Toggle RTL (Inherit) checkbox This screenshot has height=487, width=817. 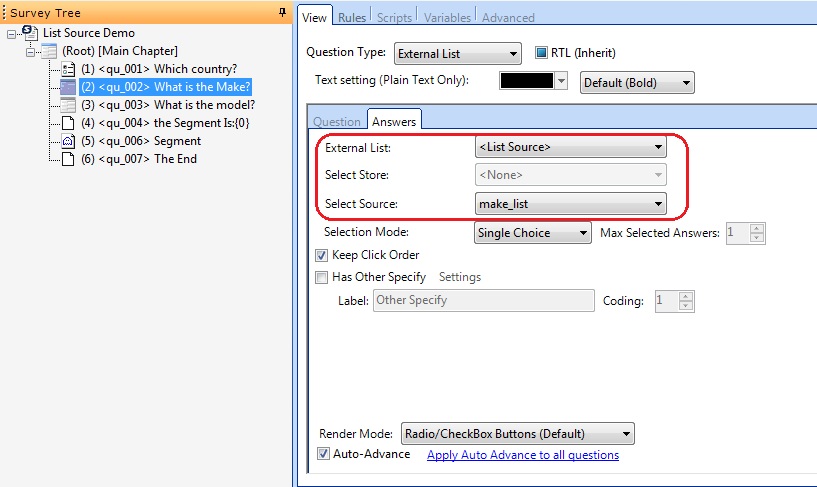541,53
